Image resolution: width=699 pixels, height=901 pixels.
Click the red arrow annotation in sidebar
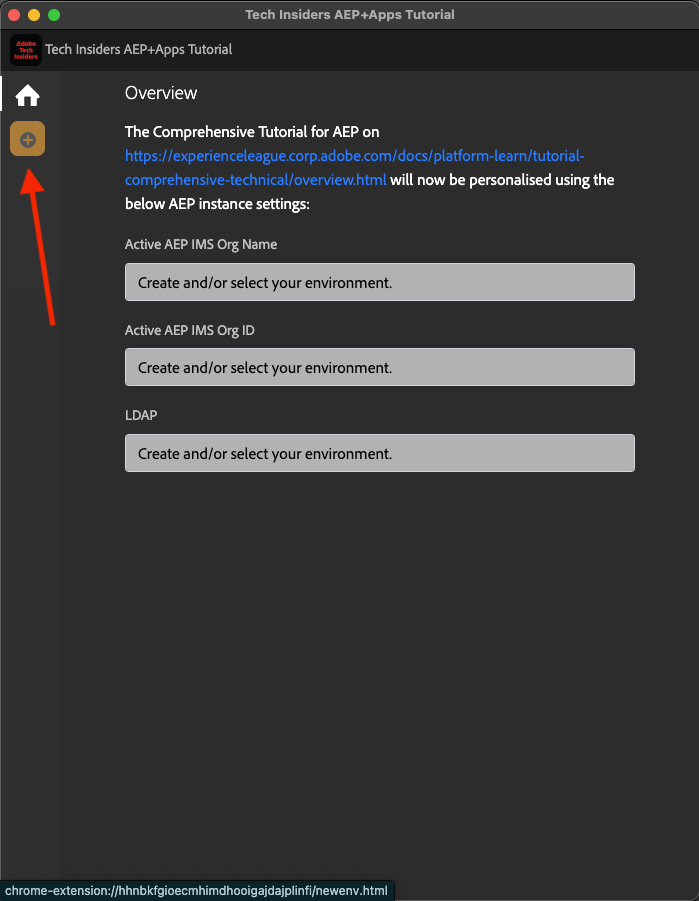41,245
